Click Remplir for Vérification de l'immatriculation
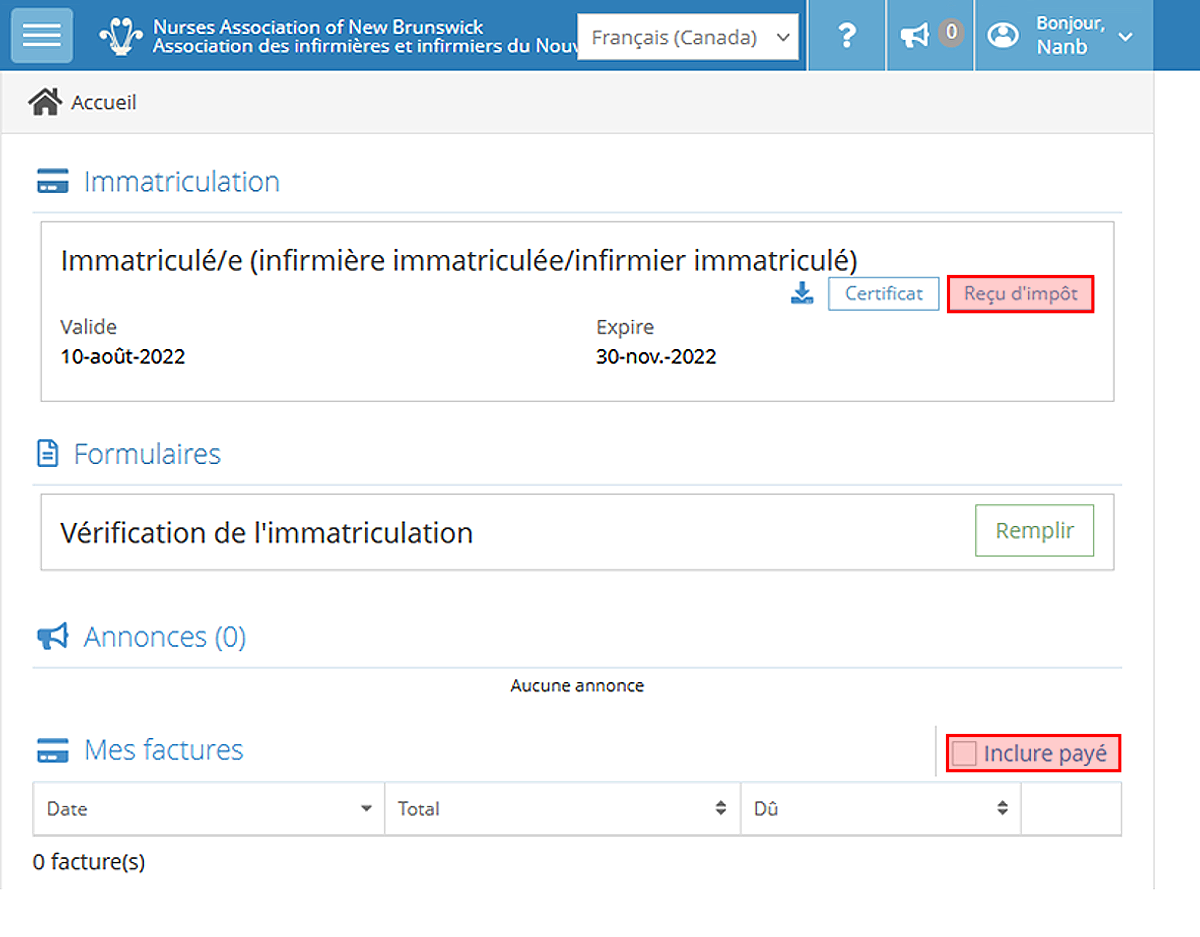This screenshot has height=937, width=1200. [x=1034, y=531]
